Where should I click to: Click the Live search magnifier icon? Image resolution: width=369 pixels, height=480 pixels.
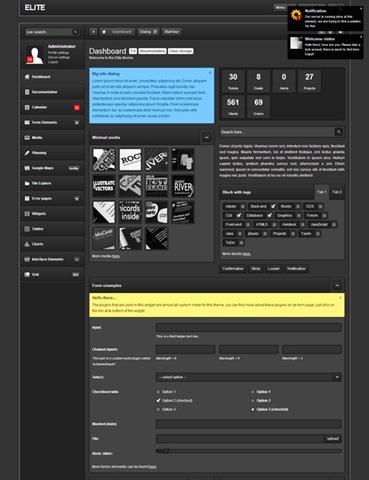click(x=75, y=32)
